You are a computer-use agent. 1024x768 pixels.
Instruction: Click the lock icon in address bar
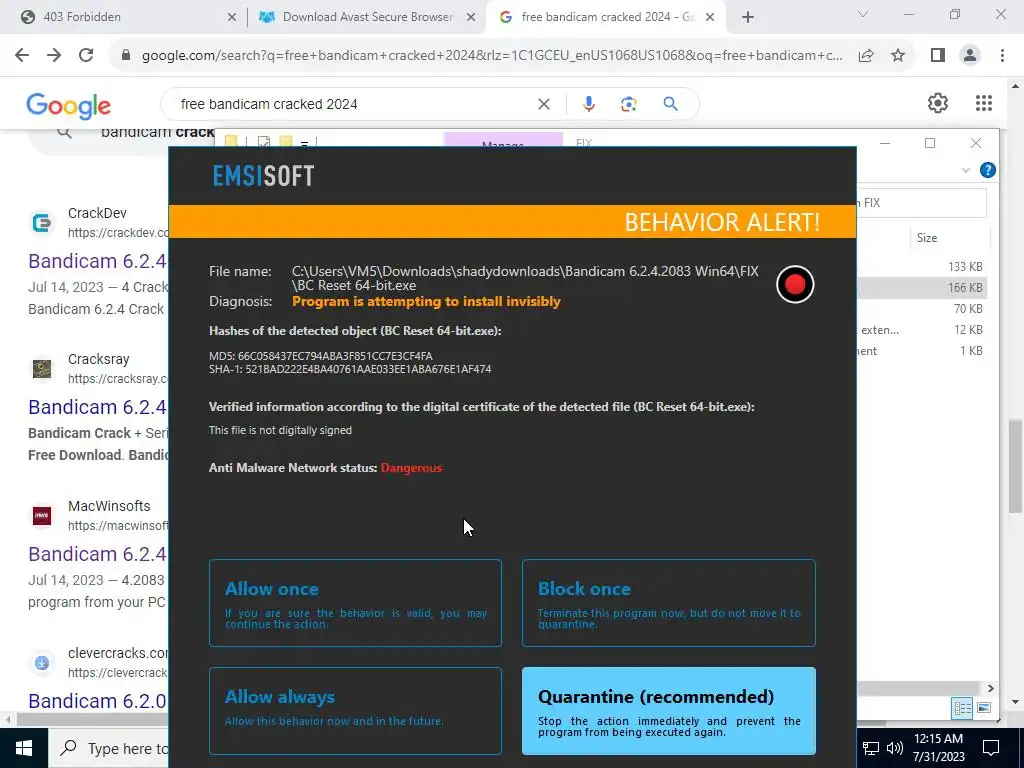pos(126,56)
